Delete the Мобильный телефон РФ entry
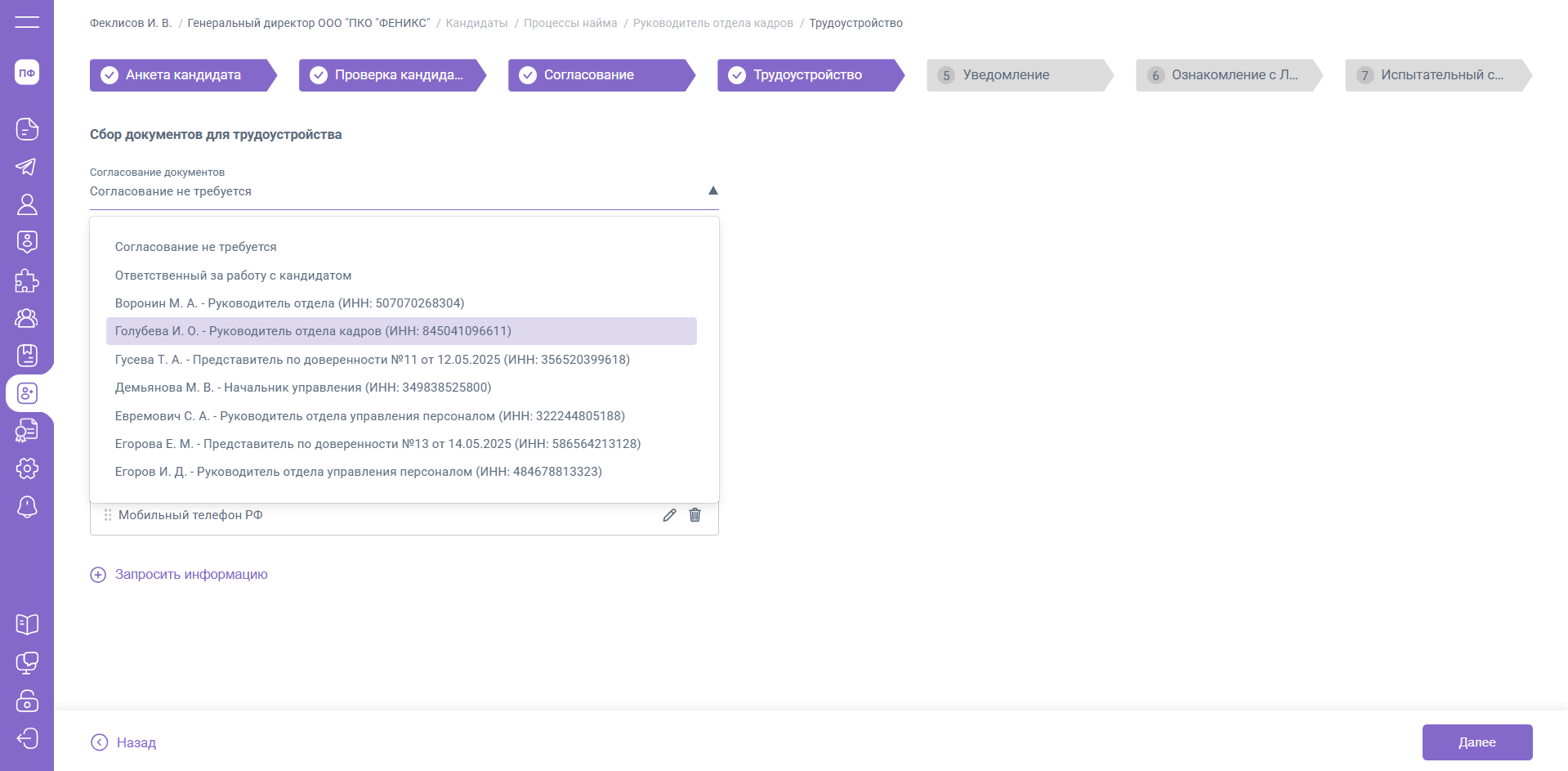Image resolution: width=1568 pixels, height=771 pixels. pos(695,515)
